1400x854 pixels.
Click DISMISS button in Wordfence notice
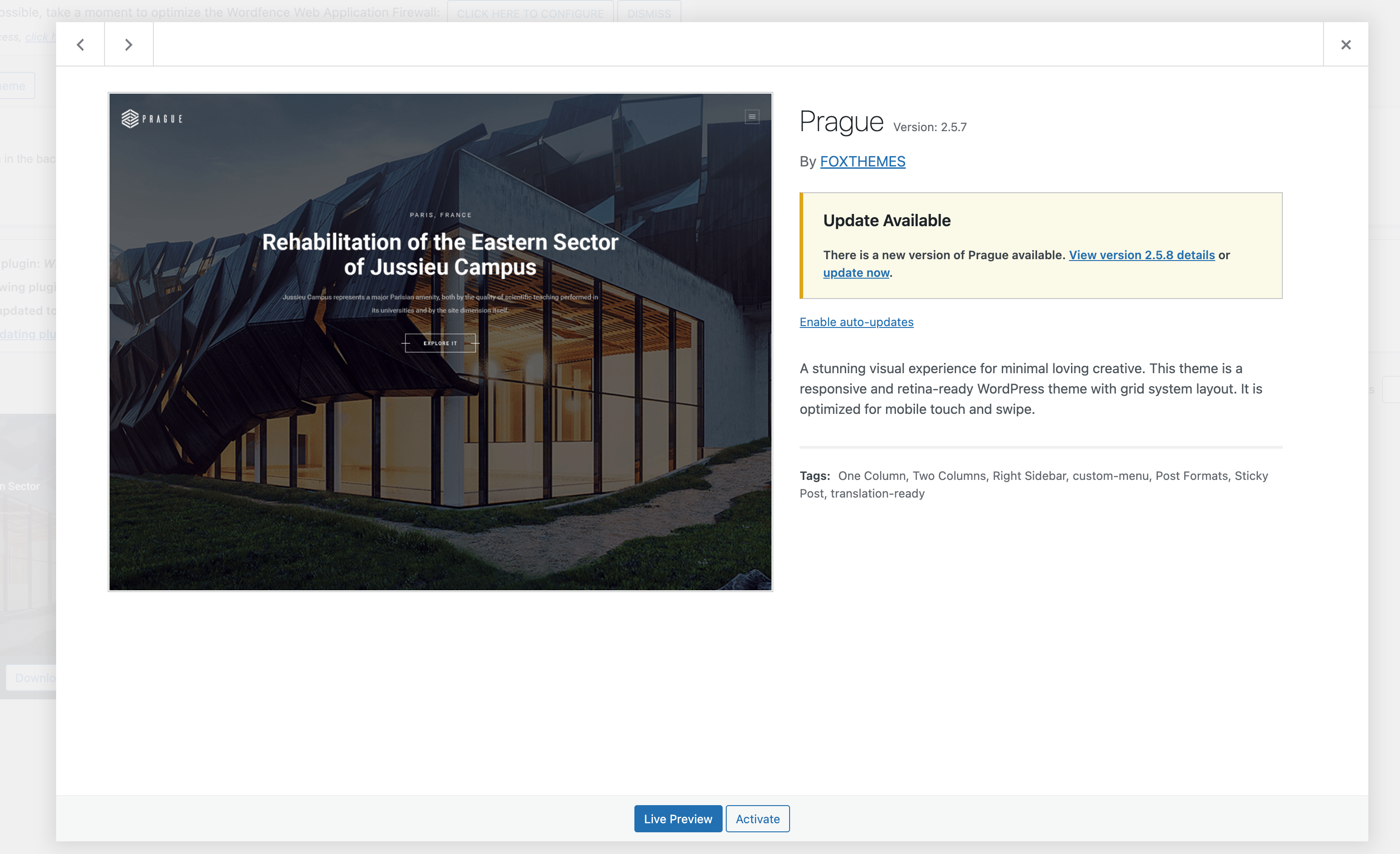tap(649, 13)
